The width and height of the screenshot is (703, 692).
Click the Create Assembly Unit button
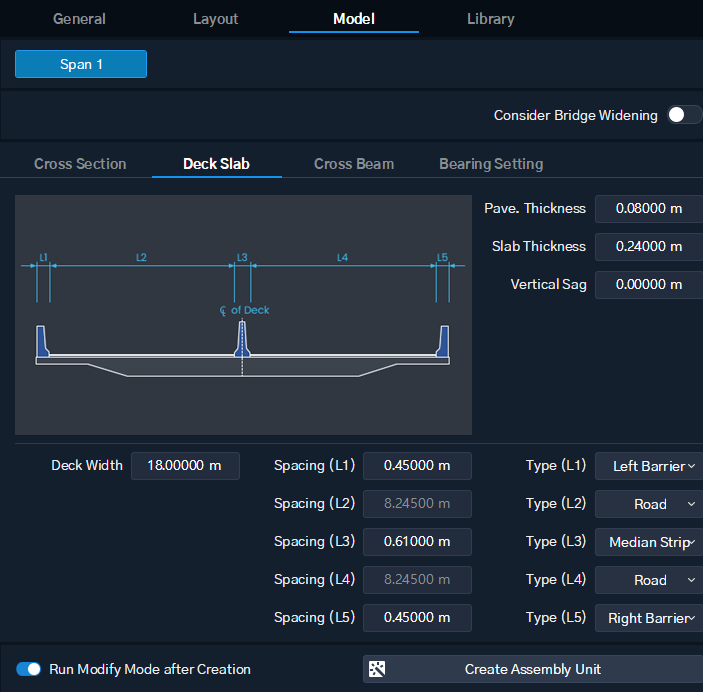tap(533, 669)
